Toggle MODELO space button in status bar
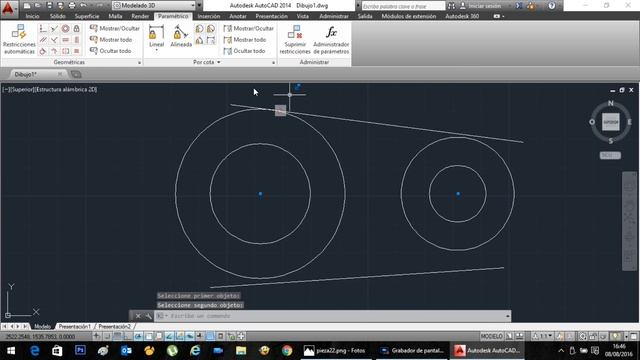Screen dimensions: 640x360 click(x=491, y=336)
